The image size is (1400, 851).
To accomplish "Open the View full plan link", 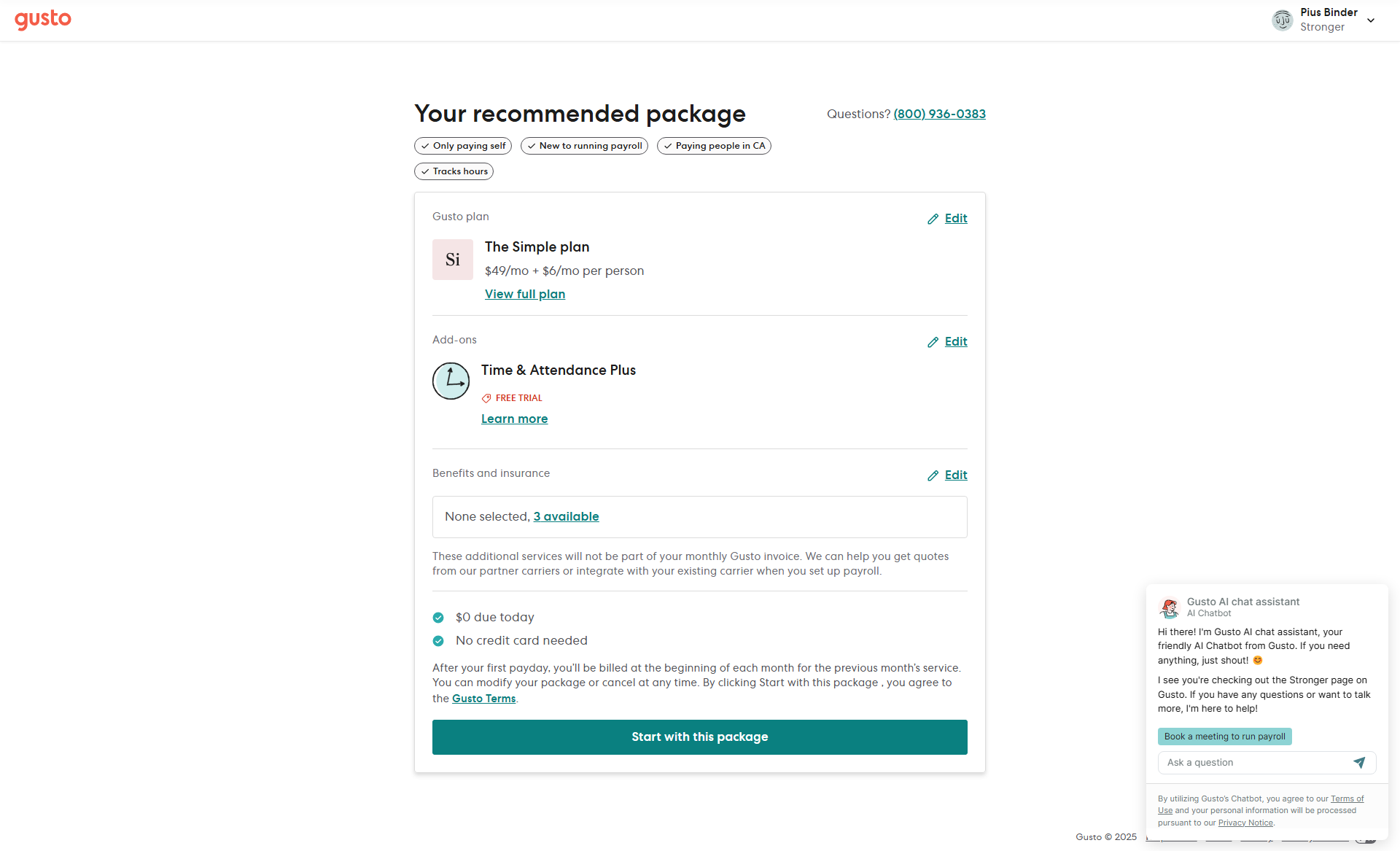I will click(525, 294).
